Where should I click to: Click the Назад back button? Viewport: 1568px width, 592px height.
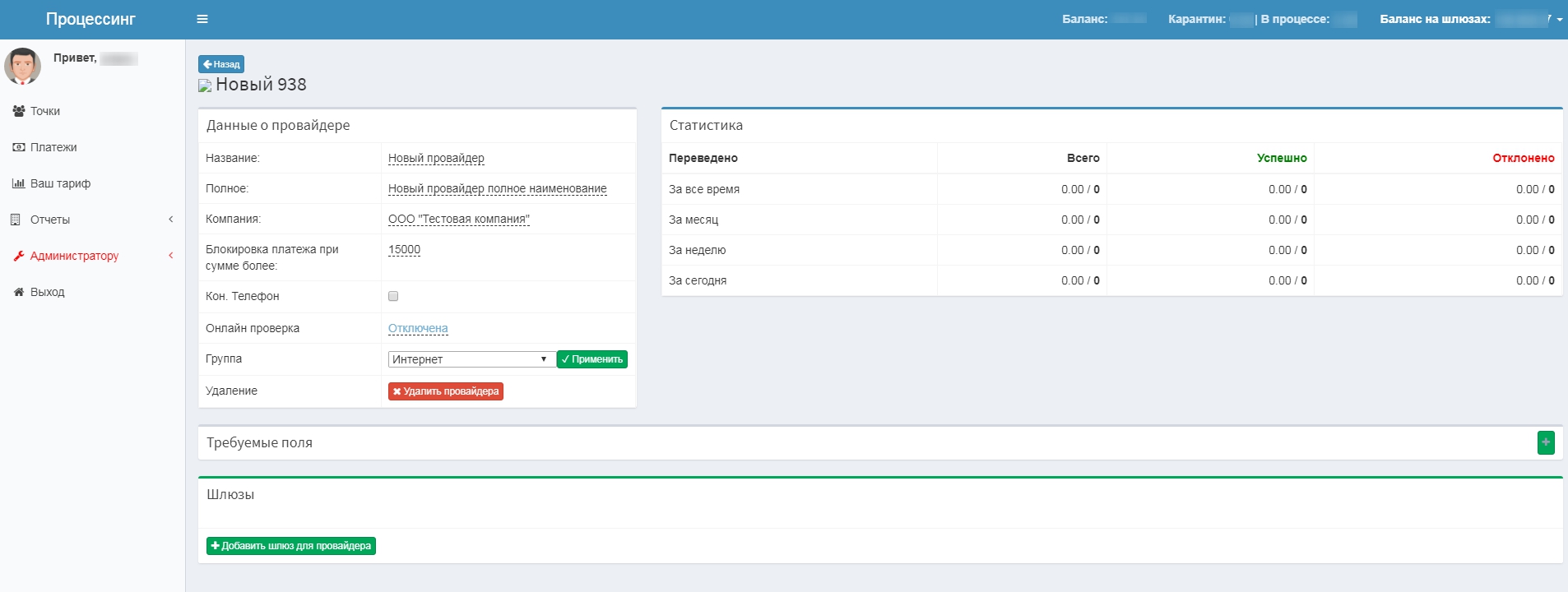coord(221,64)
